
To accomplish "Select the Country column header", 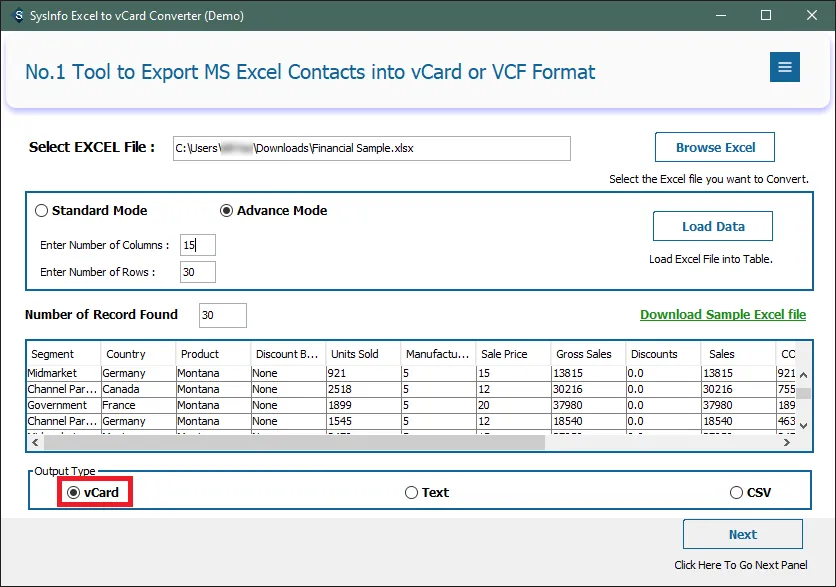I will pyautogui.click(x=138, y=354).
